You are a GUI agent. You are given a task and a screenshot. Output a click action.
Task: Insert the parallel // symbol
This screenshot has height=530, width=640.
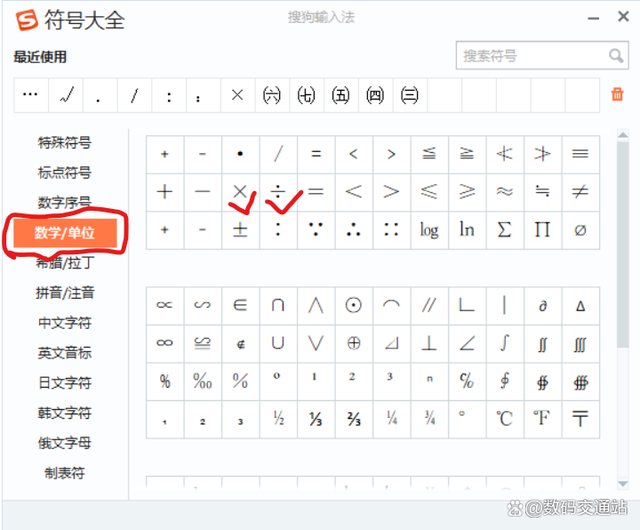click(429, 305)
